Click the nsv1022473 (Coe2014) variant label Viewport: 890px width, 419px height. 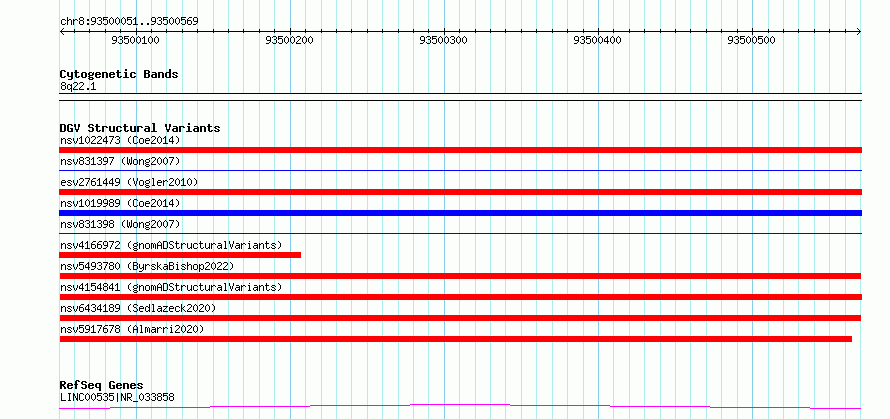click(120, 140)
